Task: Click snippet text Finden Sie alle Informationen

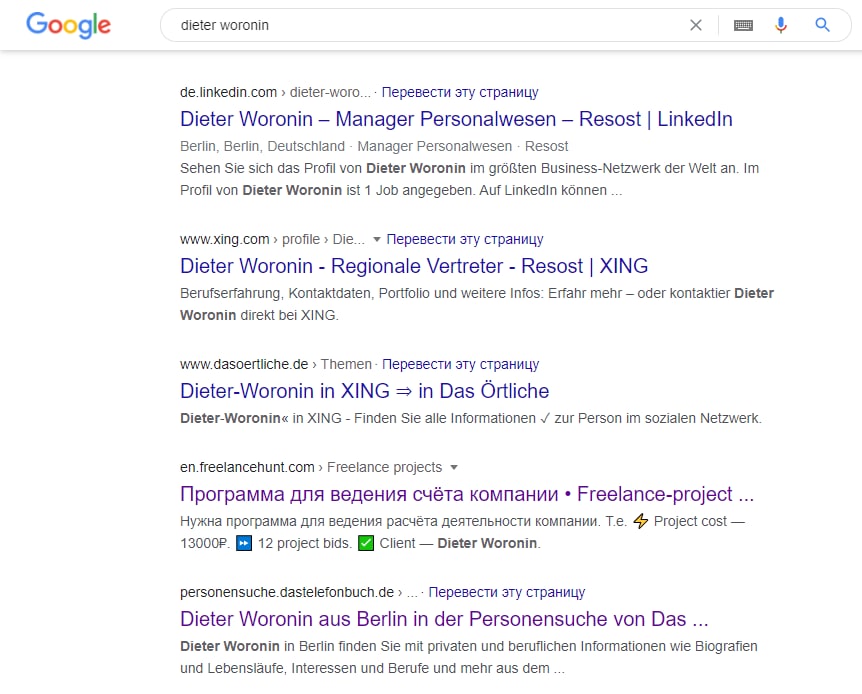Action: coord(445,418)
